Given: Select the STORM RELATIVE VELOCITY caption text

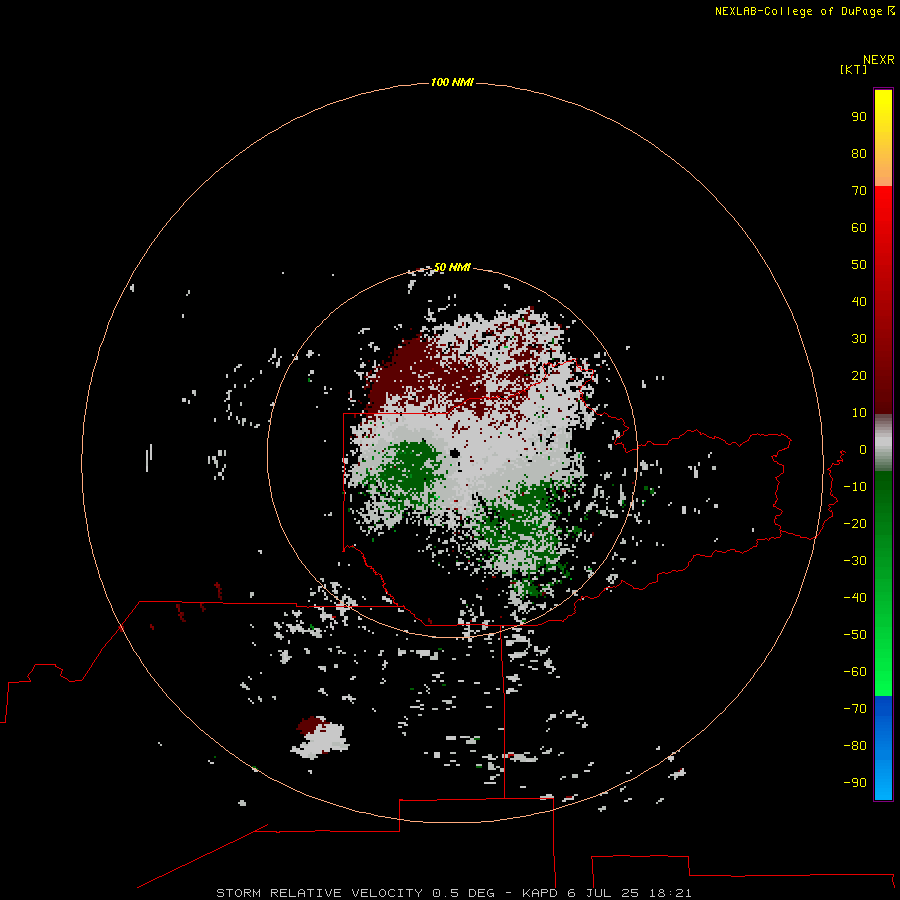Looking at the screenshot, I should (x=319, y=893).
